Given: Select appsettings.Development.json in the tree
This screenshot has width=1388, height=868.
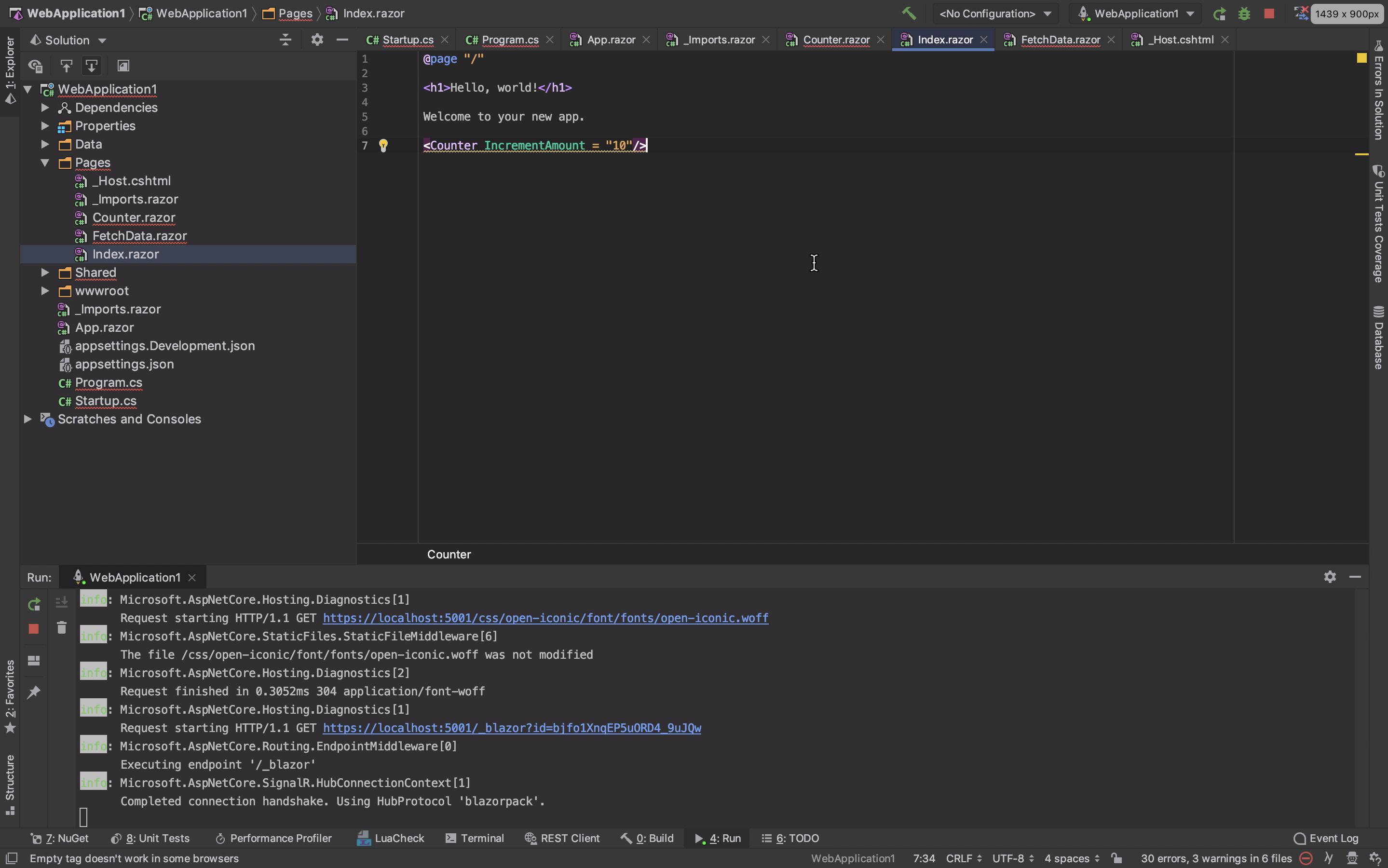Looking at the screenshot, I should [x=165, y=346].
